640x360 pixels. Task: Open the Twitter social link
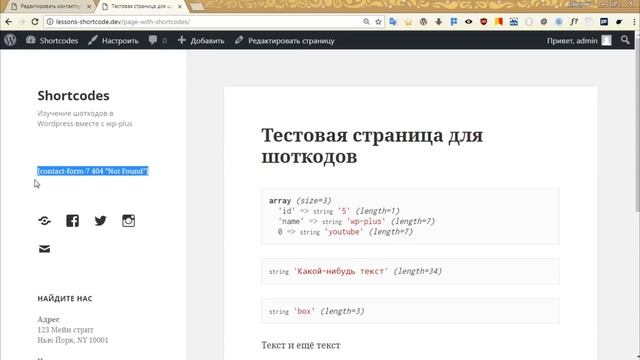pos(100,221)
